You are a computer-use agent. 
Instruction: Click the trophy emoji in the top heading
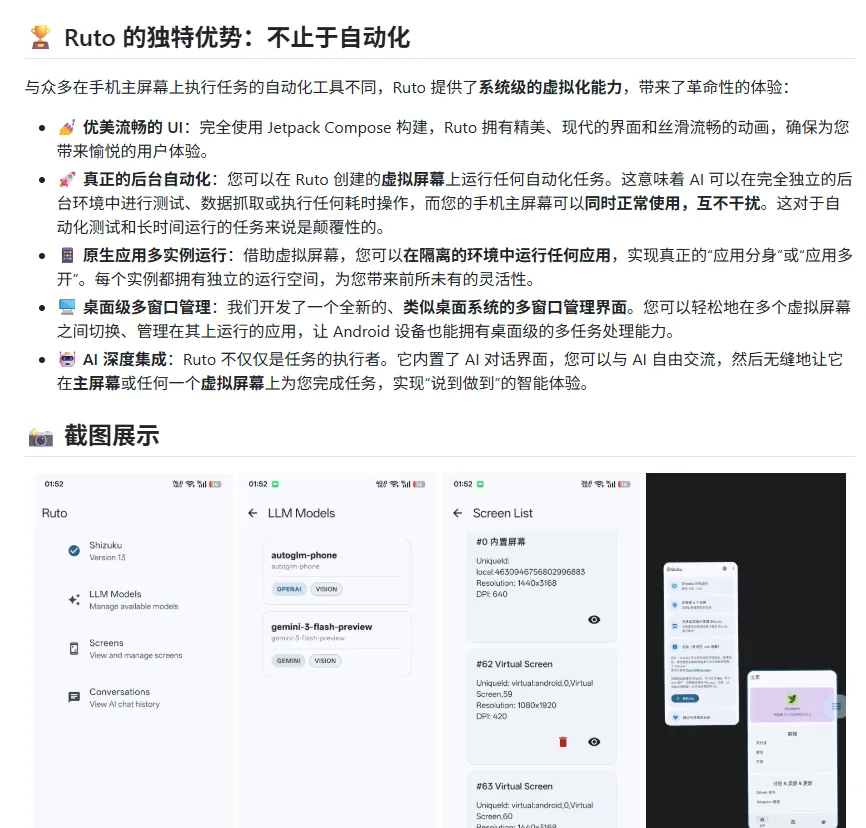point(40,38)
